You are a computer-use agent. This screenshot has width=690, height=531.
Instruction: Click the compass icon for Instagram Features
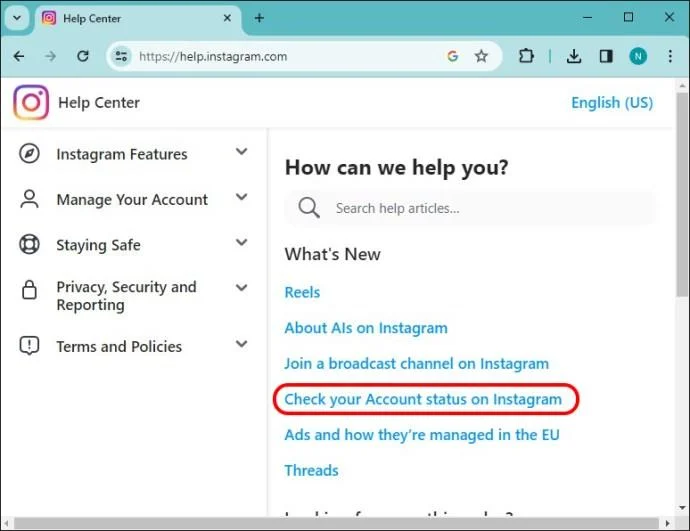click(x=29, y=154)
